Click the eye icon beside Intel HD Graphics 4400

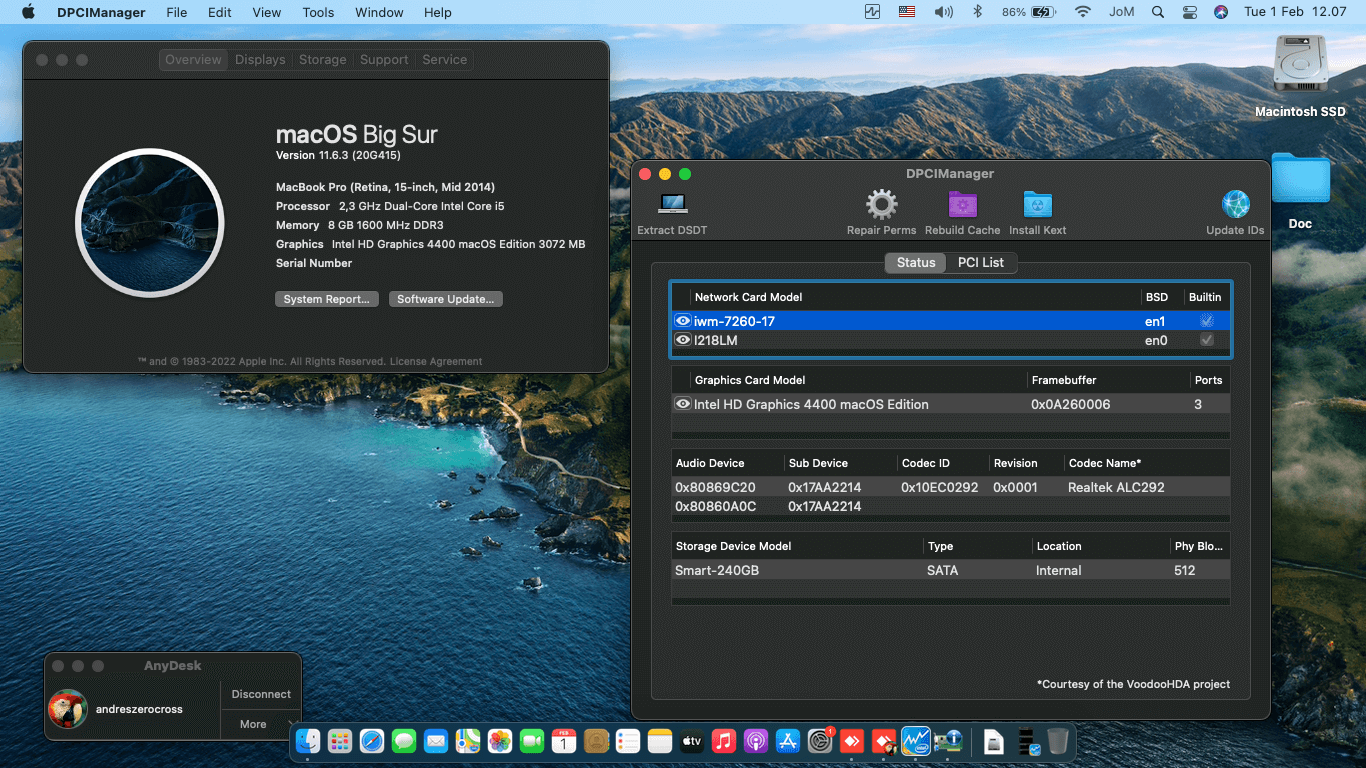[683, 404]
